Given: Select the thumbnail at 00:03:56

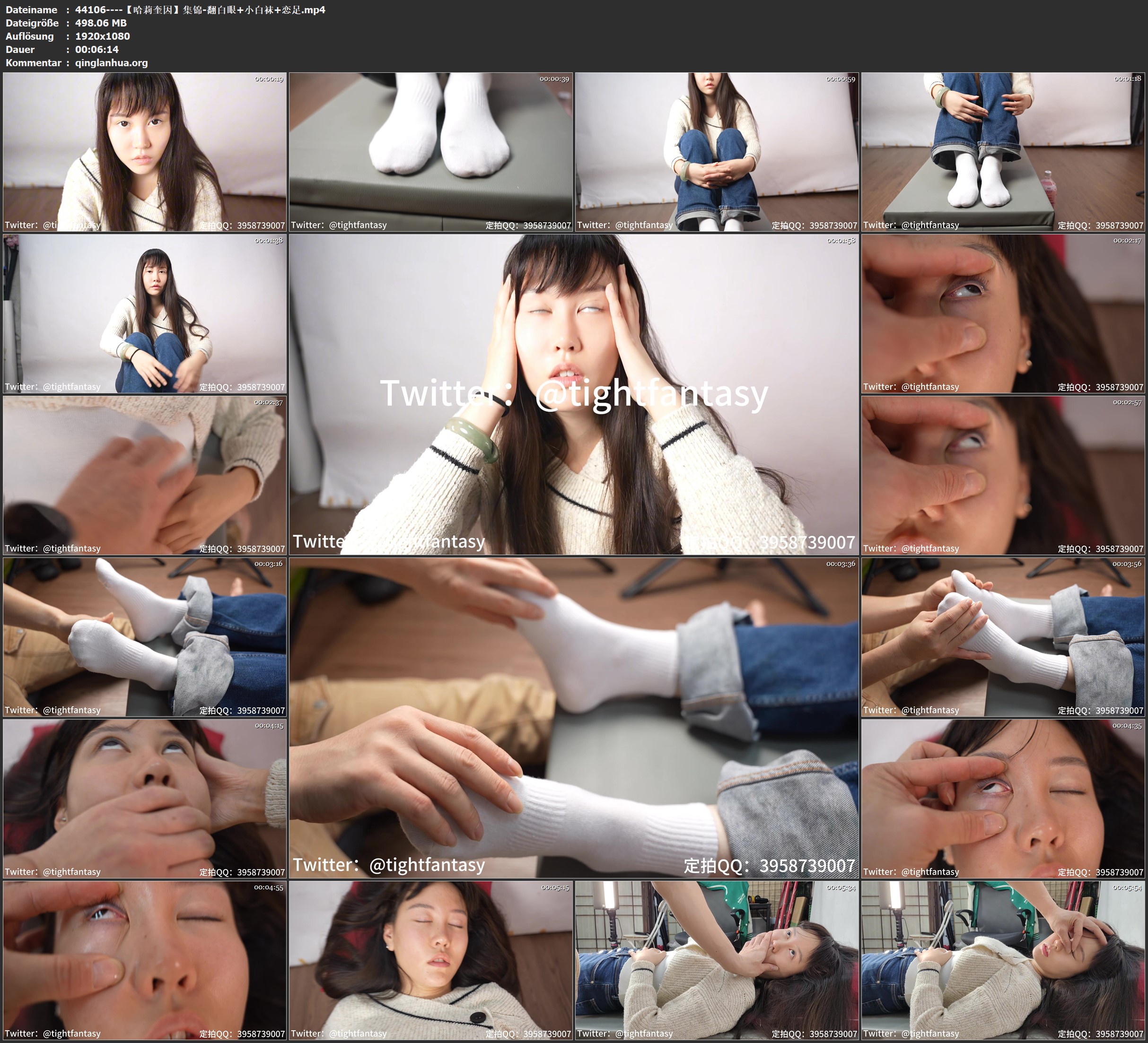Looking at the screenshot, I should [1003, 636].
